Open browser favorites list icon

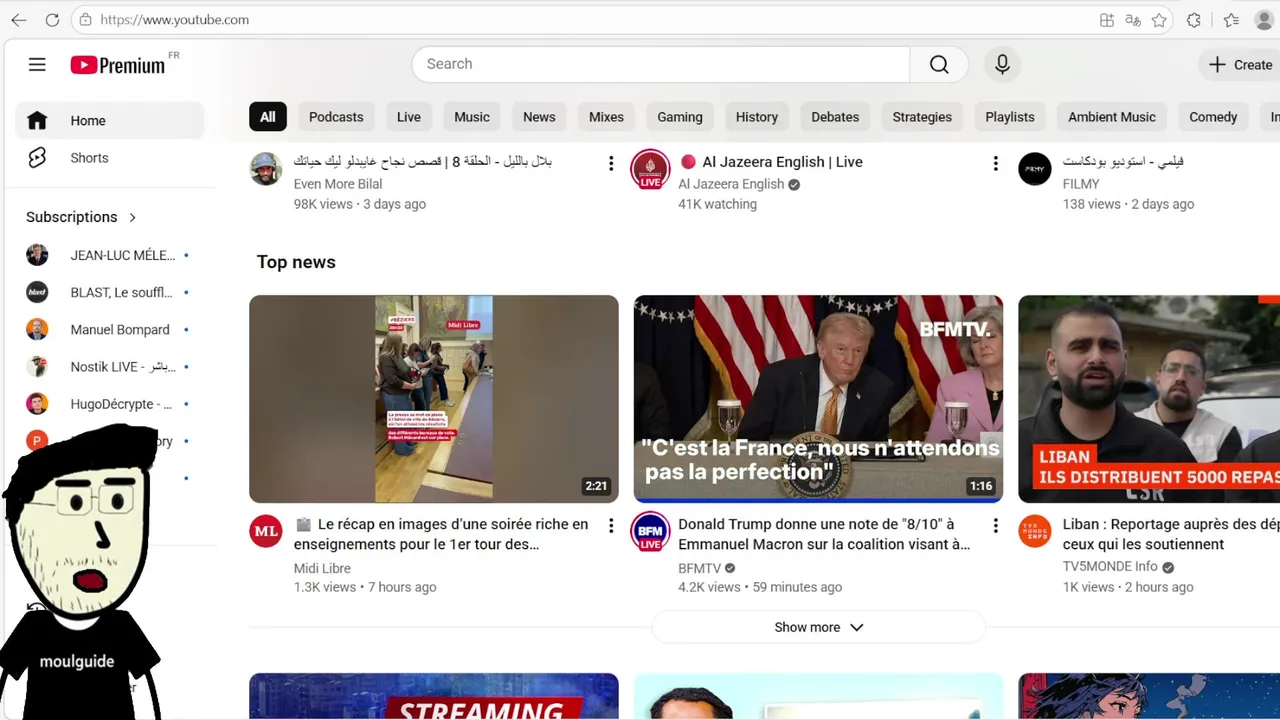click(x=1231, y=20)
